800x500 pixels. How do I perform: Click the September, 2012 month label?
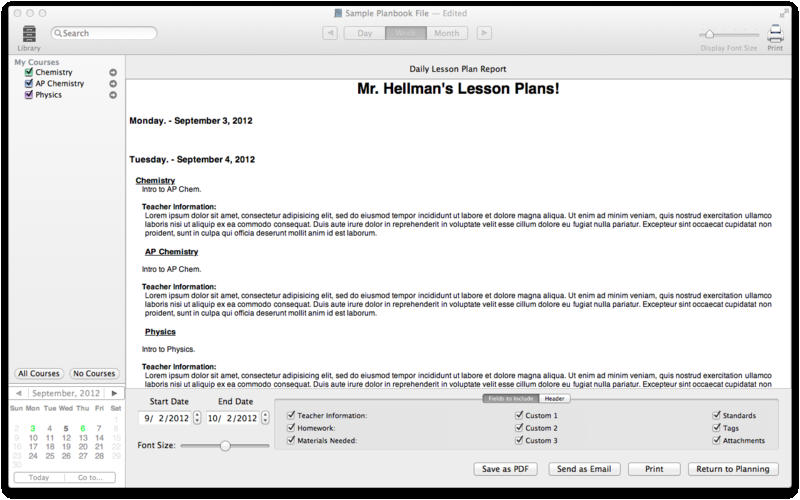tap(66, 393)
